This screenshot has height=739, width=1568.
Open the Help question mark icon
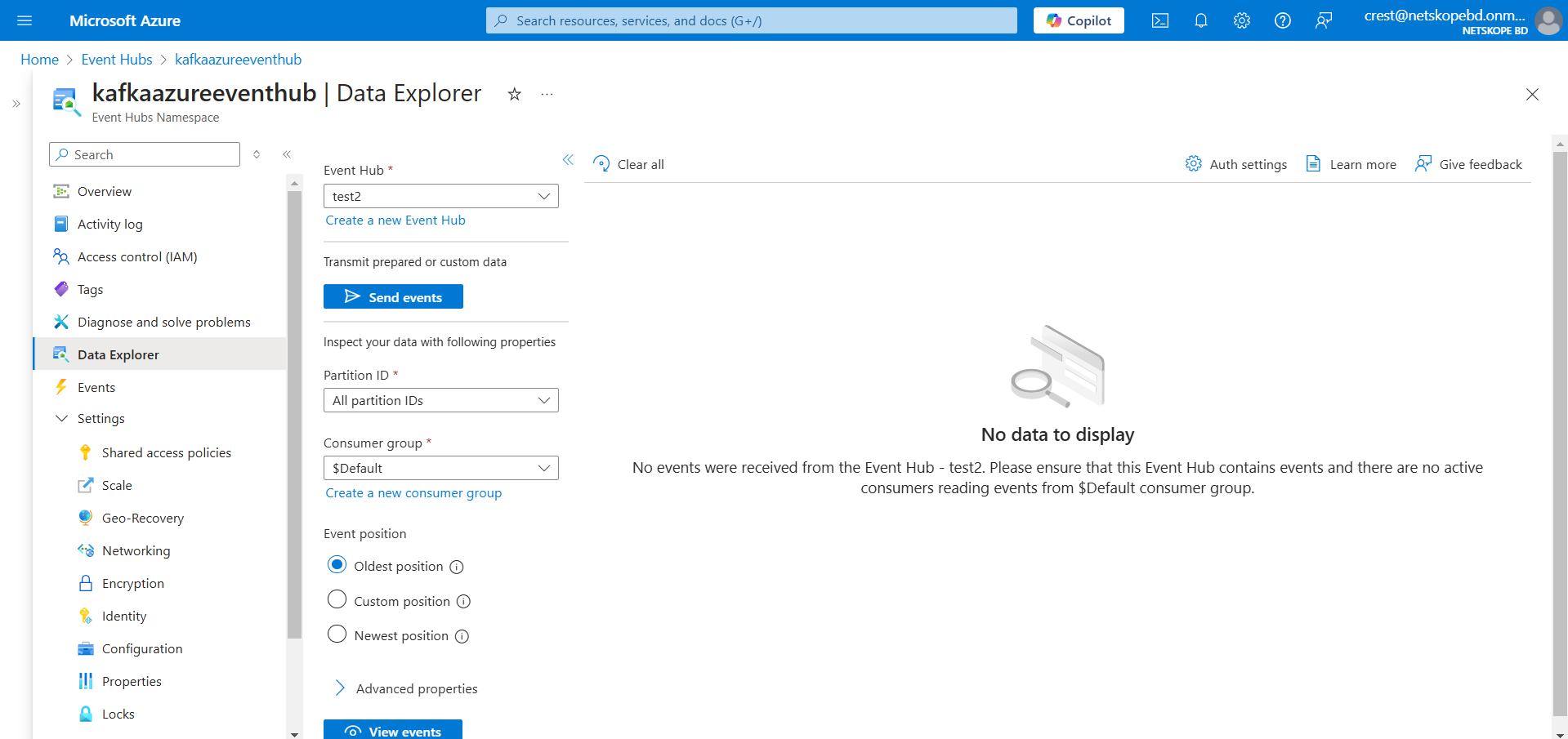coord(1283,20)
